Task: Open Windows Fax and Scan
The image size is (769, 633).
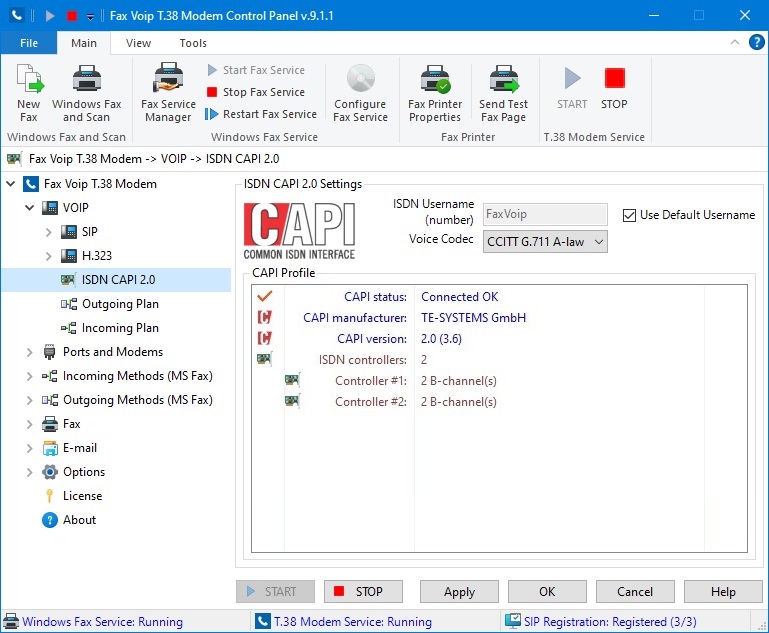Action: pos(87,93)
